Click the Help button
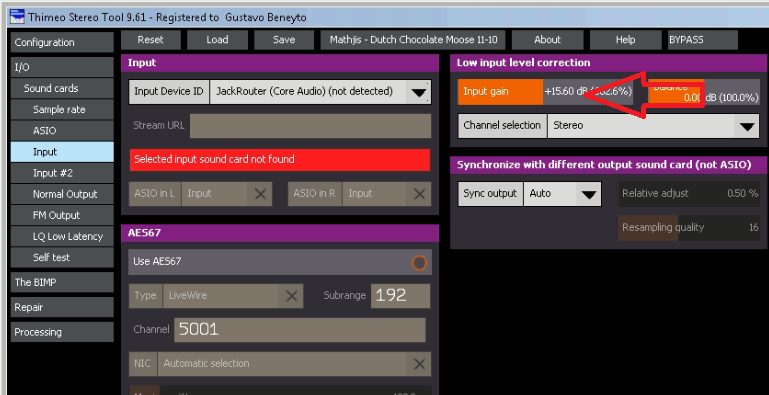Screen dimensions: 769x395 point(625,40)
